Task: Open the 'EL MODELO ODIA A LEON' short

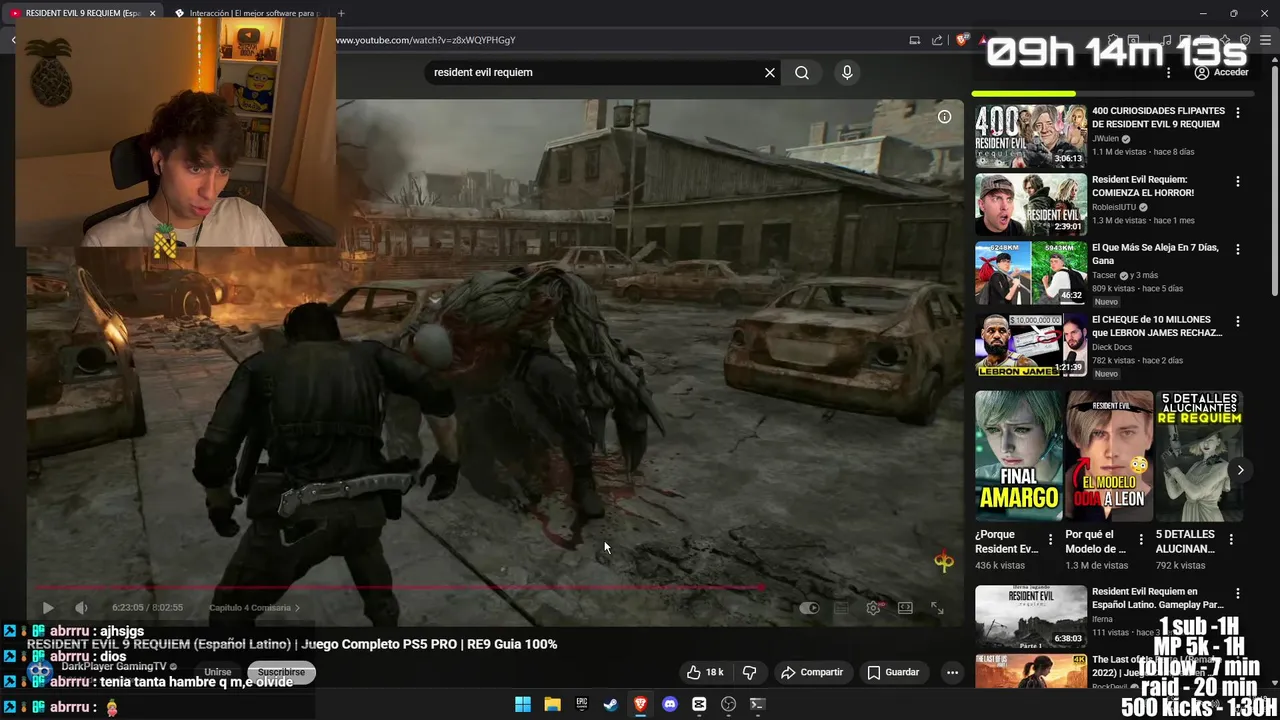Action: pyautogui.click(x=1109, y=455)
